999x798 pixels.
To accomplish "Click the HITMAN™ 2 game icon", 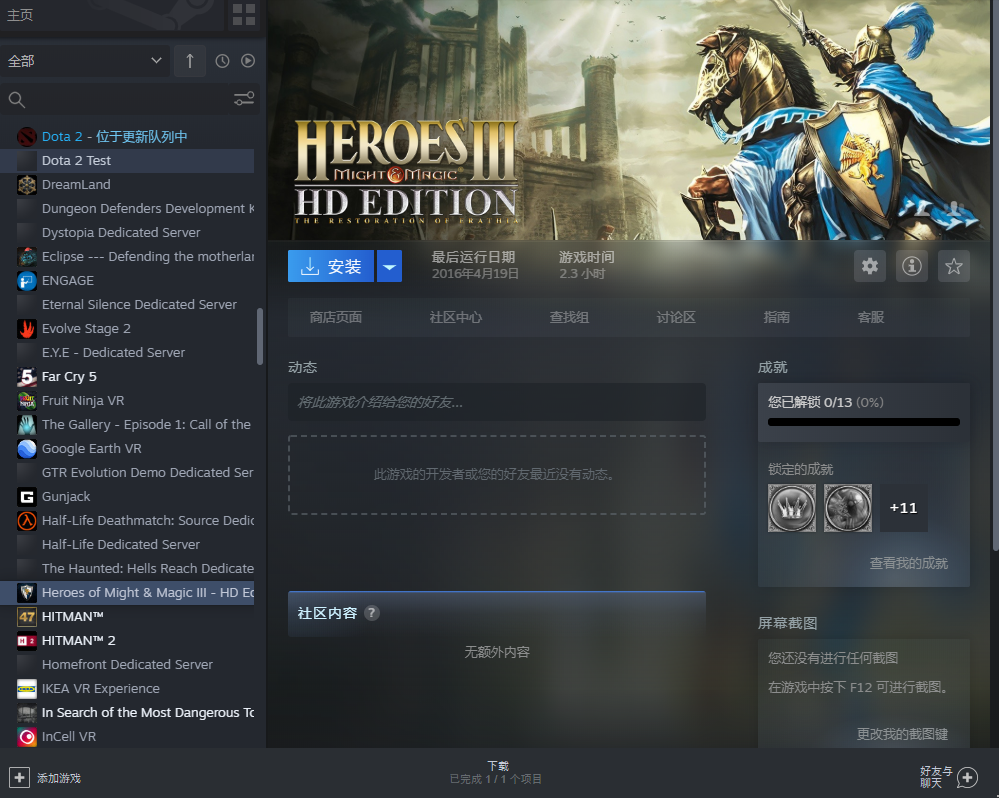I will click(27, 641).
